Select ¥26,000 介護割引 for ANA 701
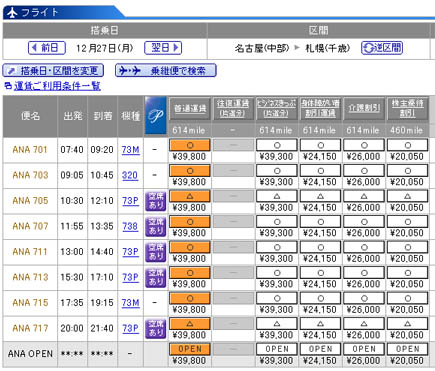Viewport: 435px width, 371px height. click(x=364, y=145)
